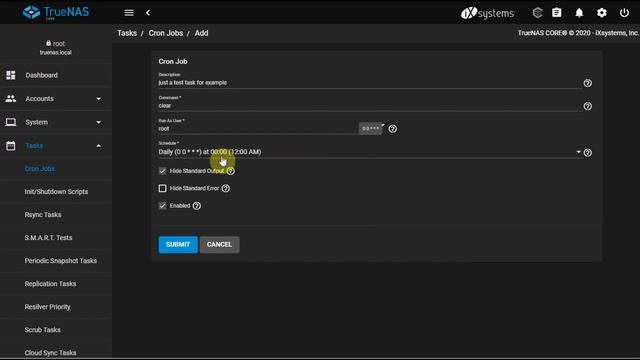Image resolution: width=640 pixels, height=360 pixels.
Task: Open the power menu icon
Action: tap(624, 13)
